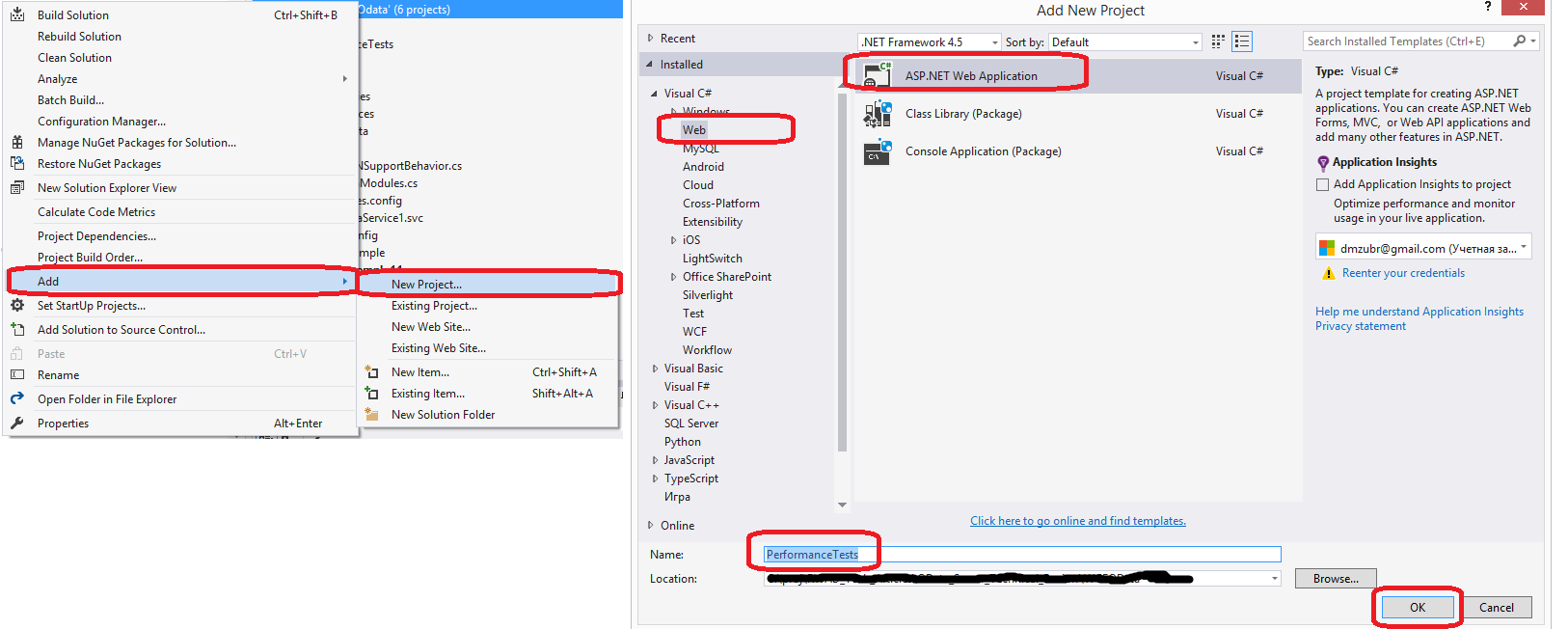Click the New Solution Explorer View icon
The width and height of the screenshot is (1568, 629).
(17, 187)
